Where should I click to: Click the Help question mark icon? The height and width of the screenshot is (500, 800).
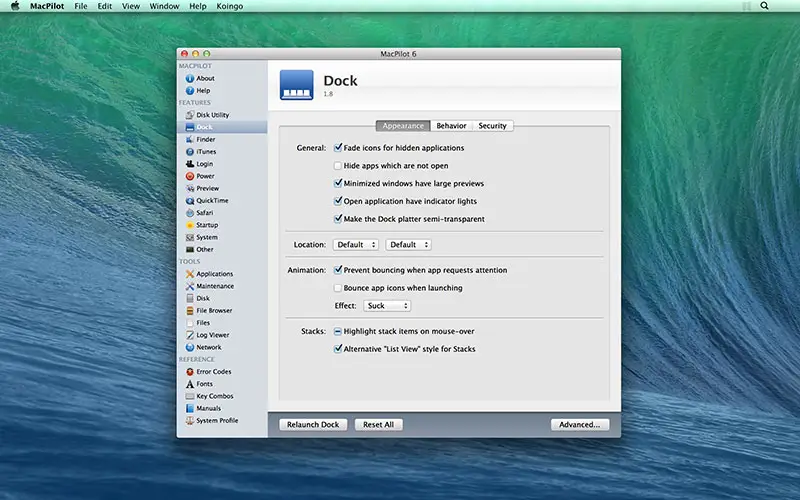pyautogui.click(x=190, y=90)
